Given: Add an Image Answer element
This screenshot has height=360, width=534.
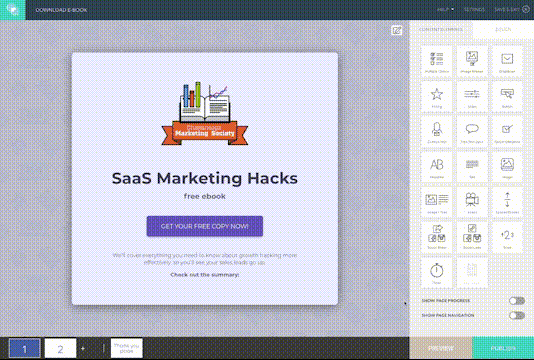Looking at the screenshot, I should point(472,62).
